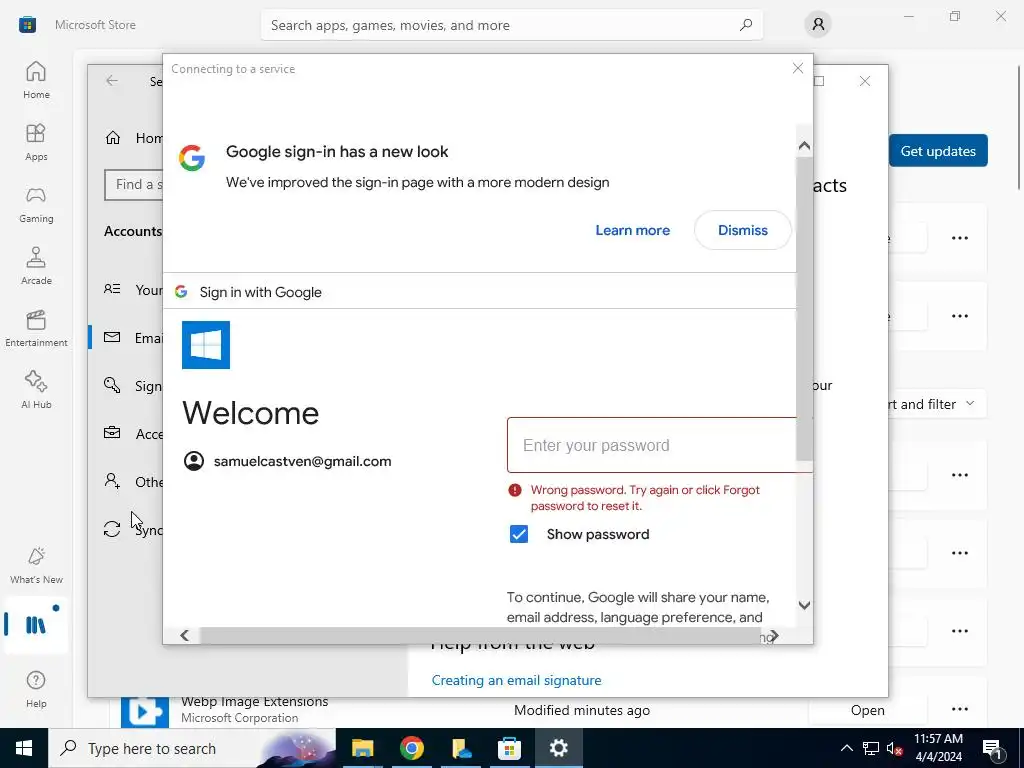Click Open for Webp Image Extensions
This screenshot has width=1024, height=768.
click(867, 710)
